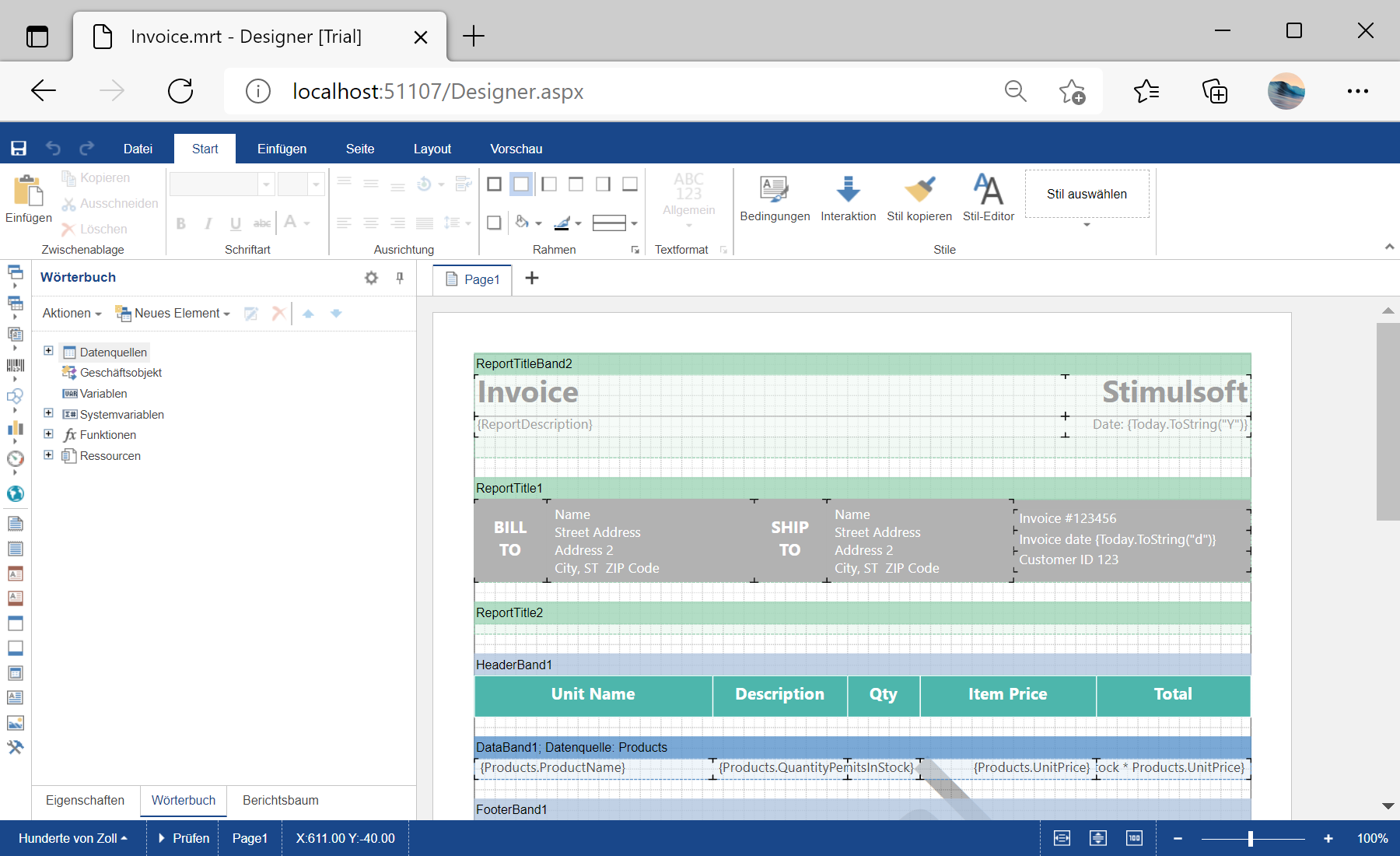This screenshot has height=856, width=1400.
Task: Open the border style line dropdown
Action: [x=615, y=223]
